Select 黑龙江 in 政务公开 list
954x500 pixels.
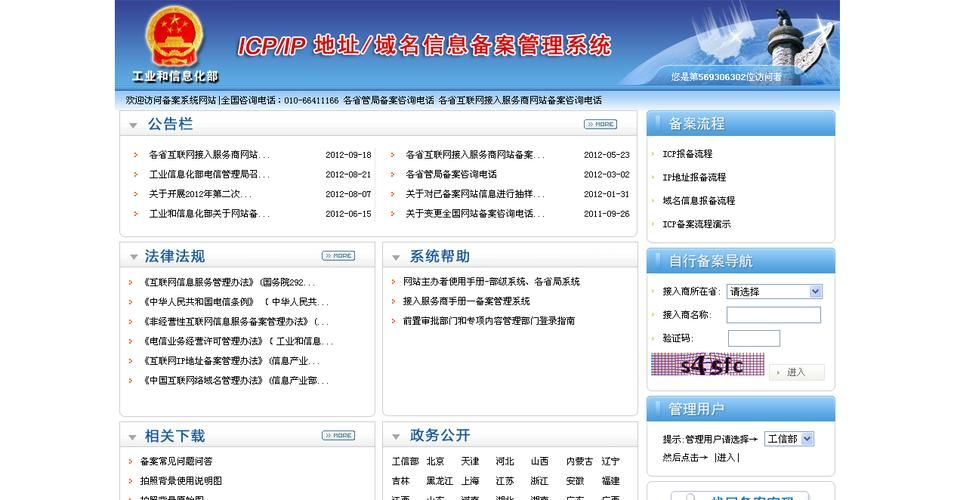point(439,481)
